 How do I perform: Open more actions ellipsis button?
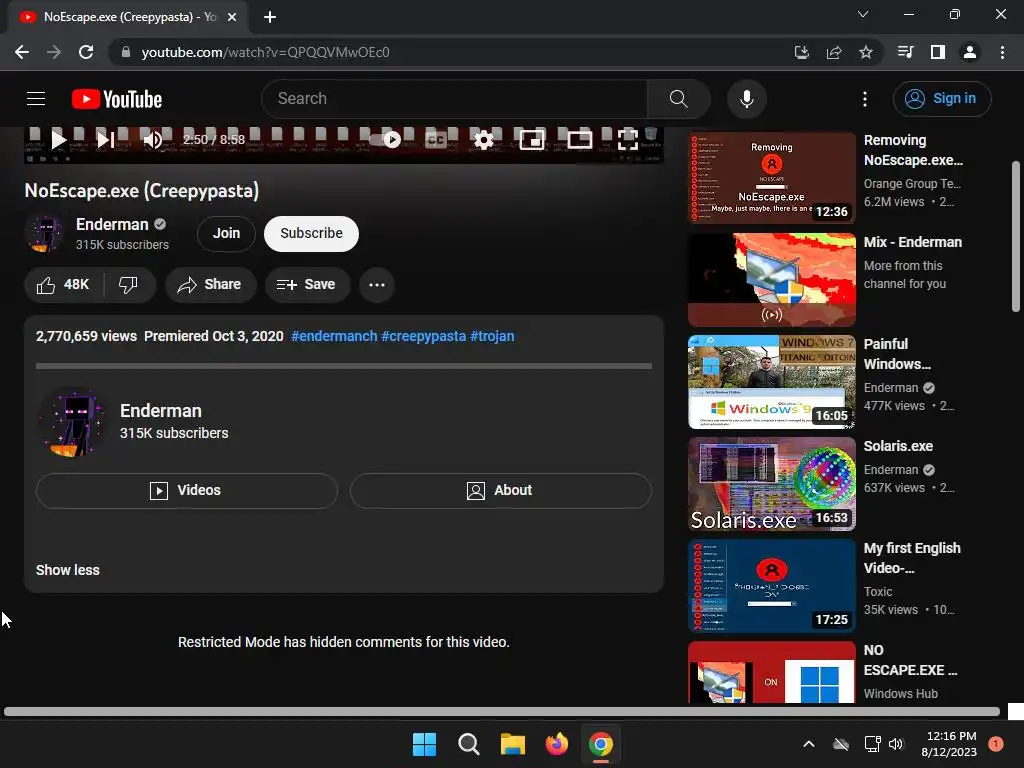[x=377, y=285]
